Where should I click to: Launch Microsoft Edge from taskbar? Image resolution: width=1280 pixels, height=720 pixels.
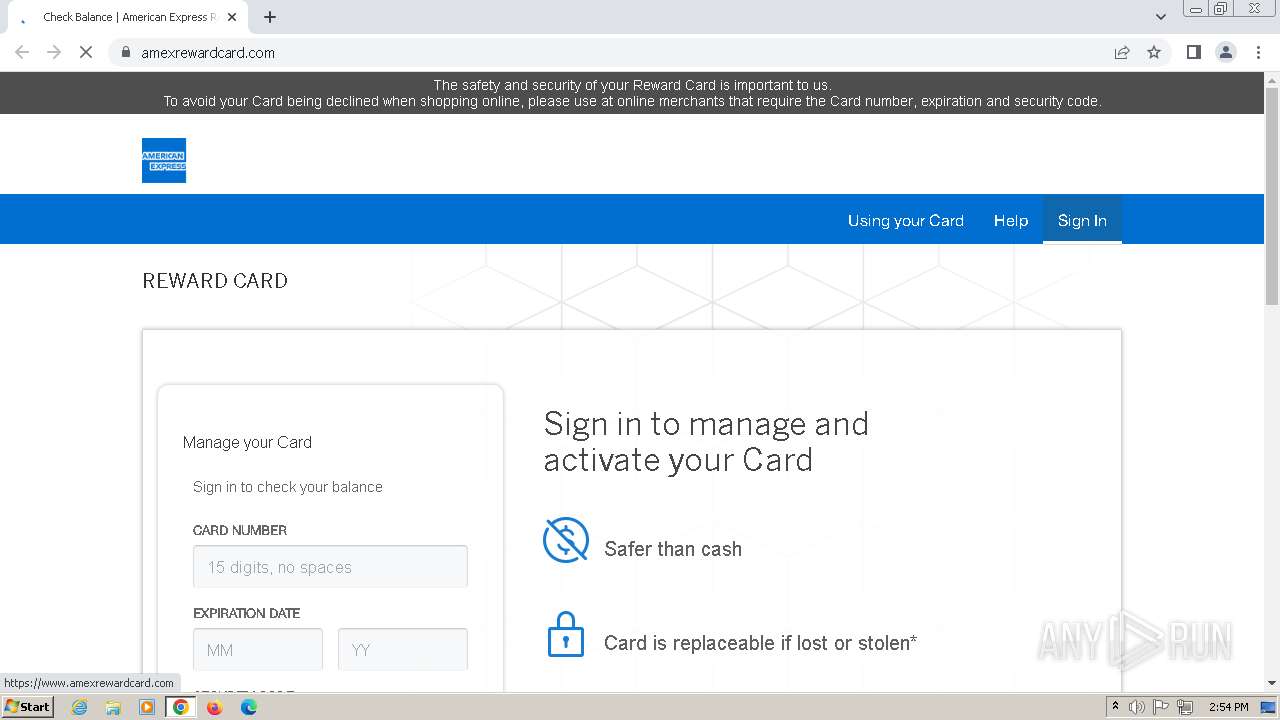[x=249, y=707]
